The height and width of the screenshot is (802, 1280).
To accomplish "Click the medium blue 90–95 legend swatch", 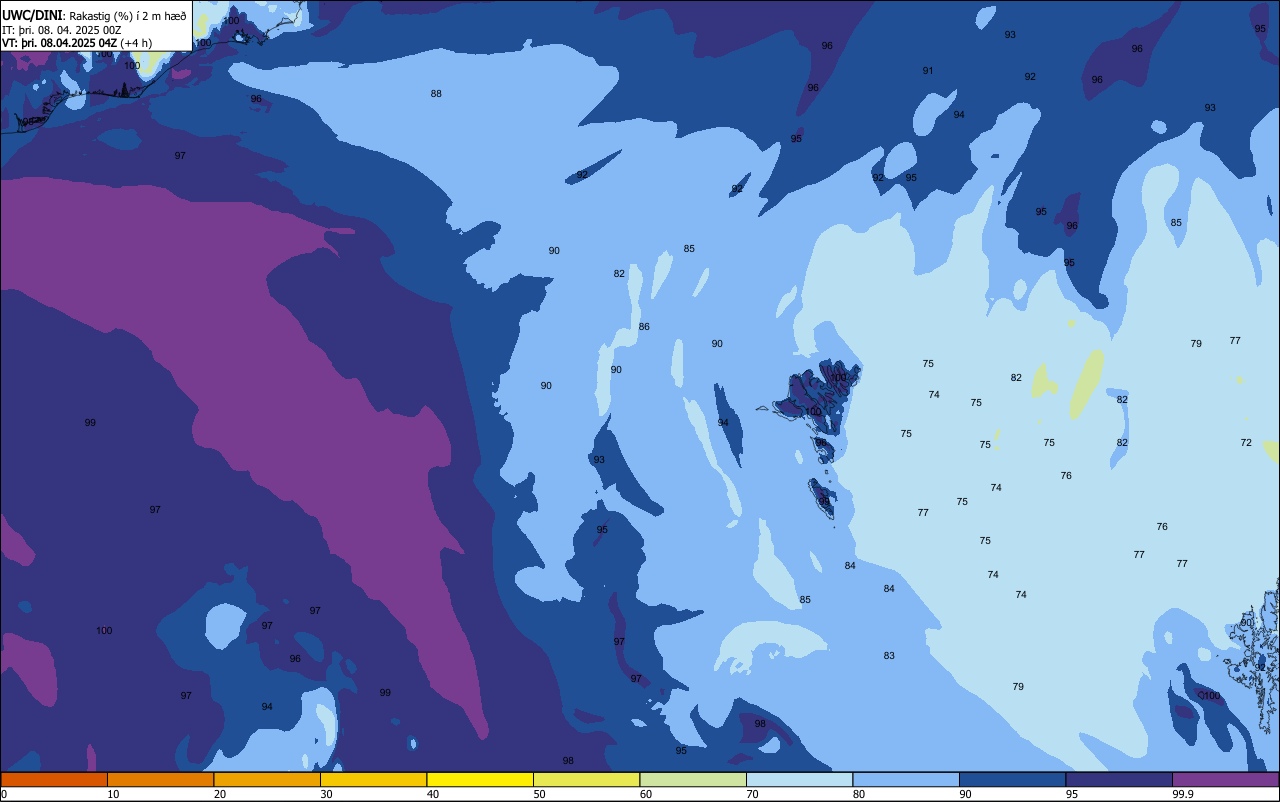I will pyautogui.click(x=1012, y=779).
